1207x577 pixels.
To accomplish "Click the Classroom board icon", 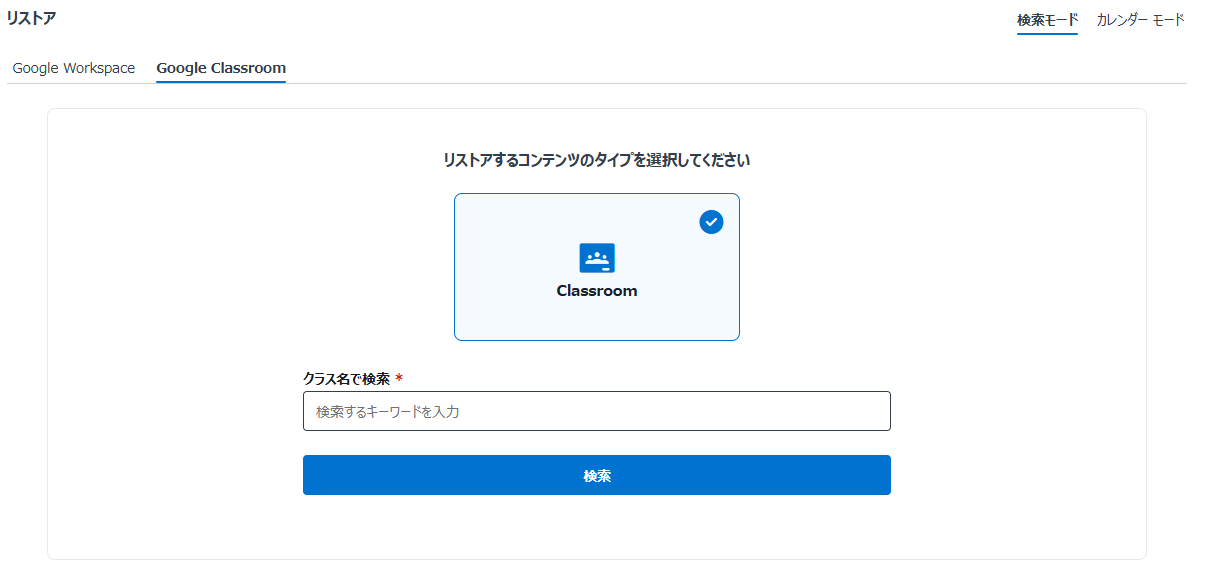I will [x=597, y=258].
